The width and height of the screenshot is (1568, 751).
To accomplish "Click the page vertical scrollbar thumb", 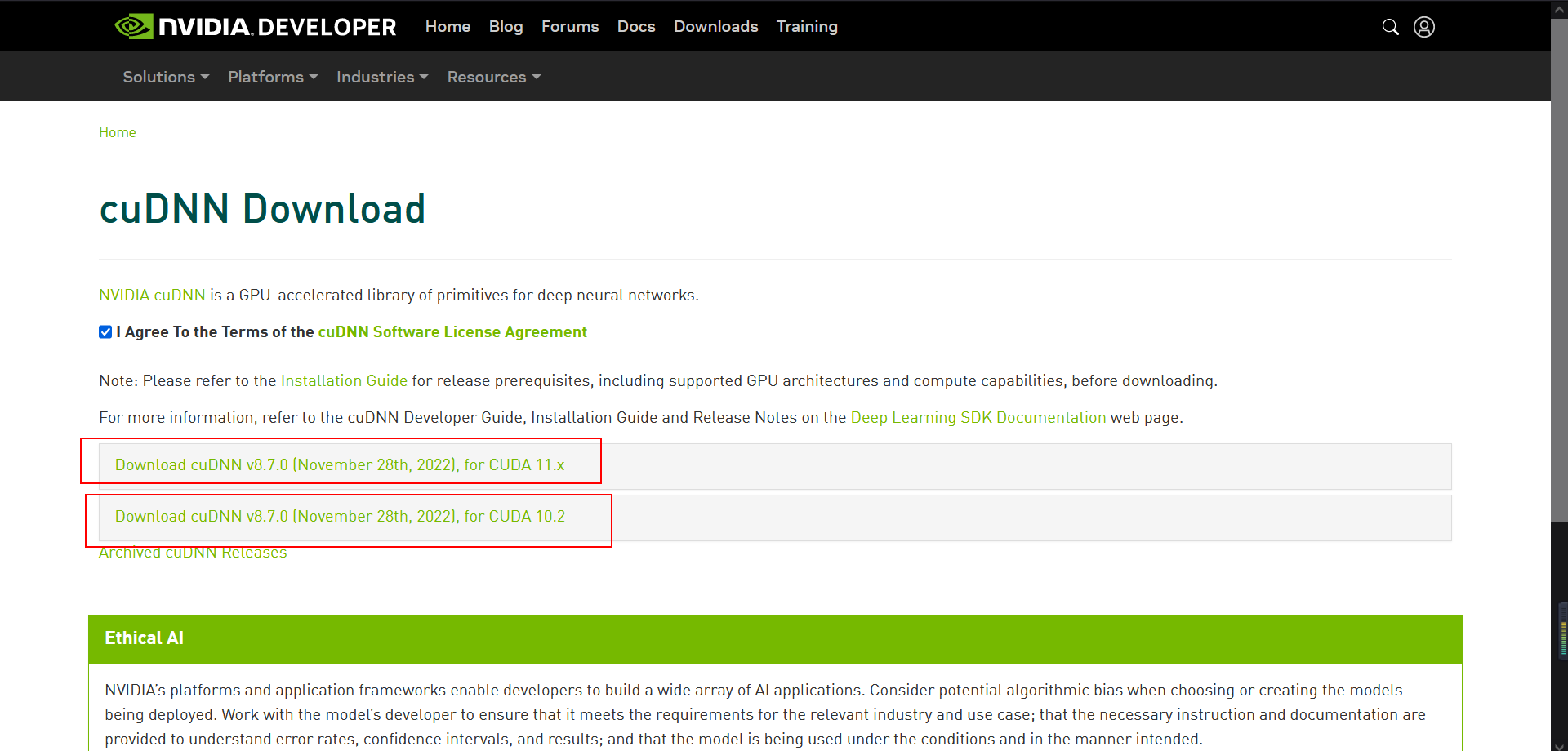I will tap(1559, 269).
